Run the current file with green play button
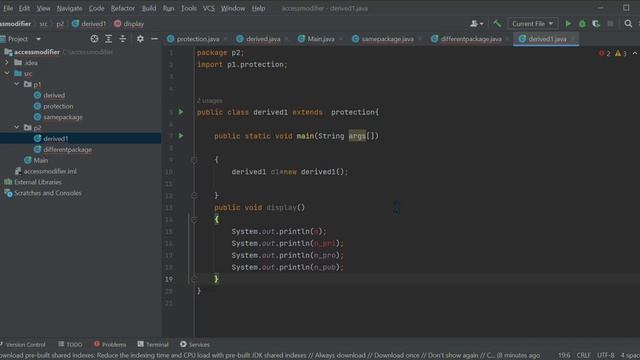This screenshot has width=640, height=360. (x=568, y=24)
